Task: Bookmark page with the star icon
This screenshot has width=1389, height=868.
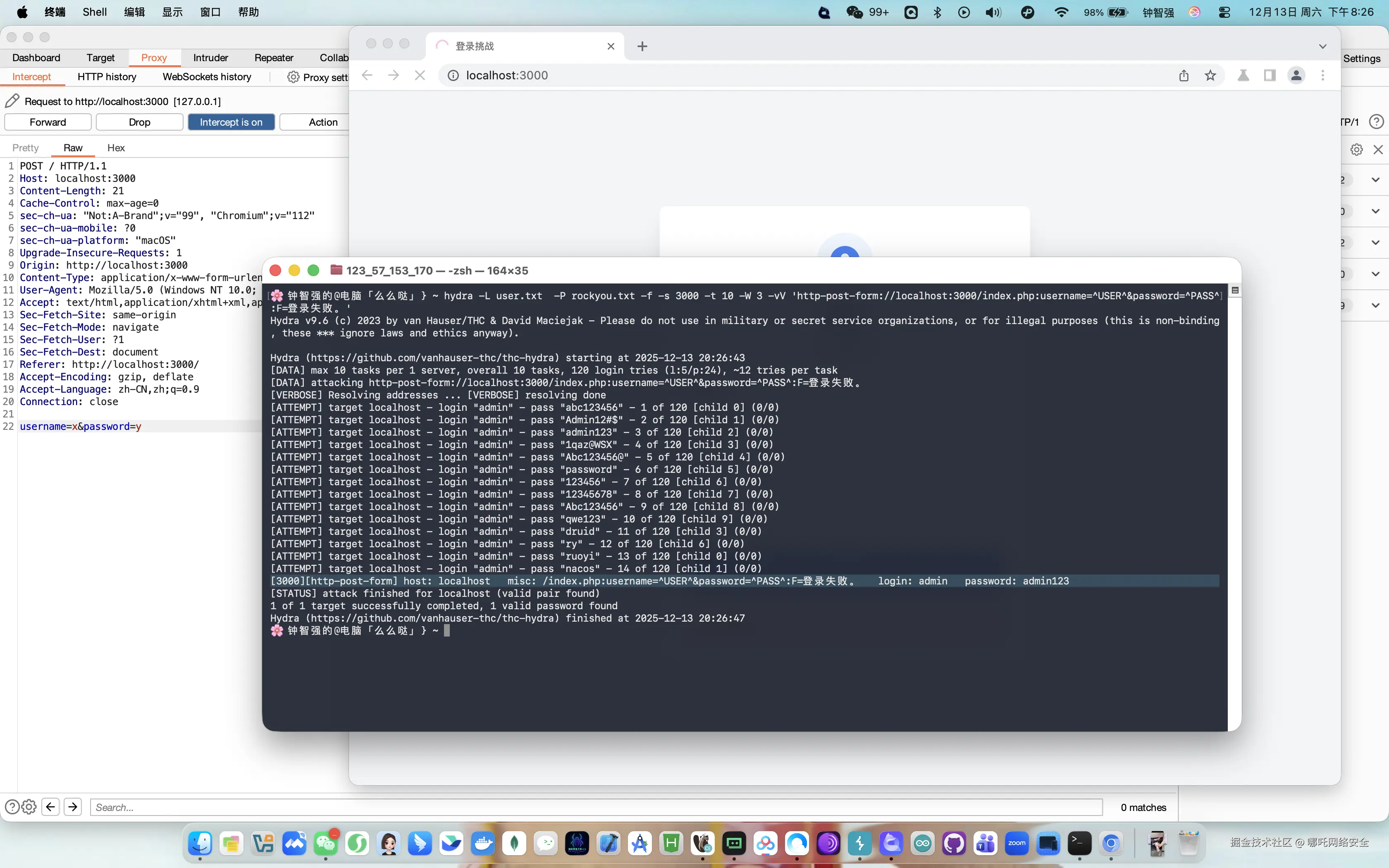Action: pos(1210,75)
